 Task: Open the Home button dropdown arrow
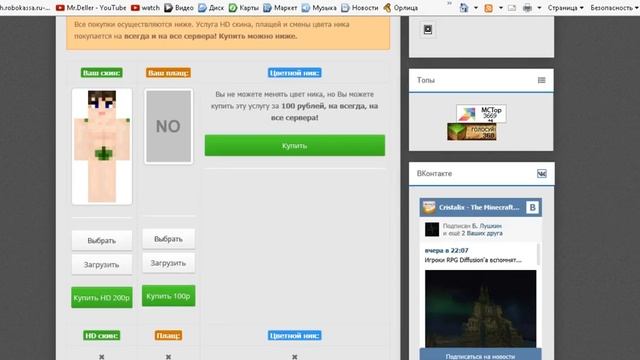coord(476,8)
